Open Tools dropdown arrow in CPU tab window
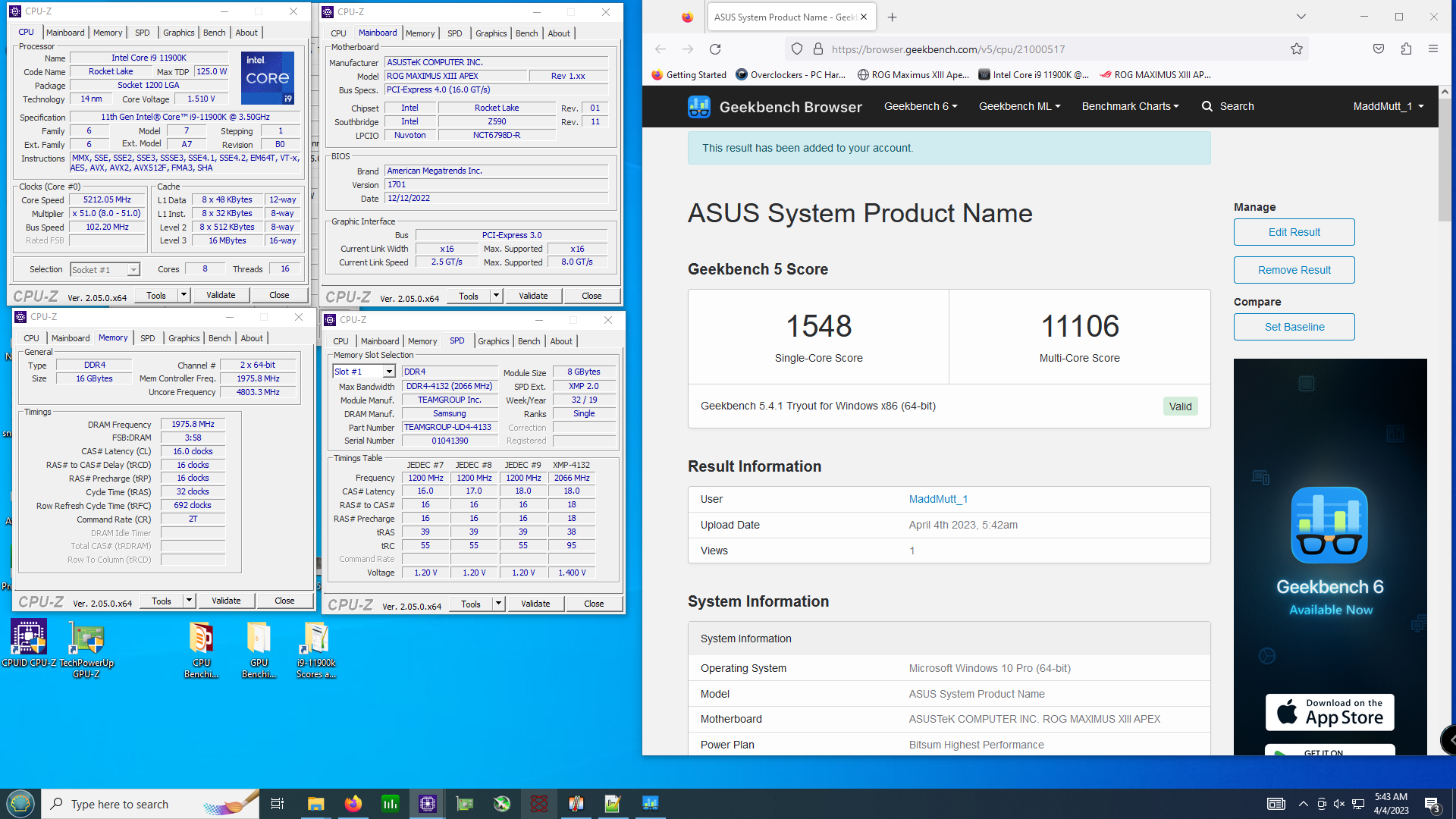Viewport: 1456px width, 819px height. click(184, 295)
